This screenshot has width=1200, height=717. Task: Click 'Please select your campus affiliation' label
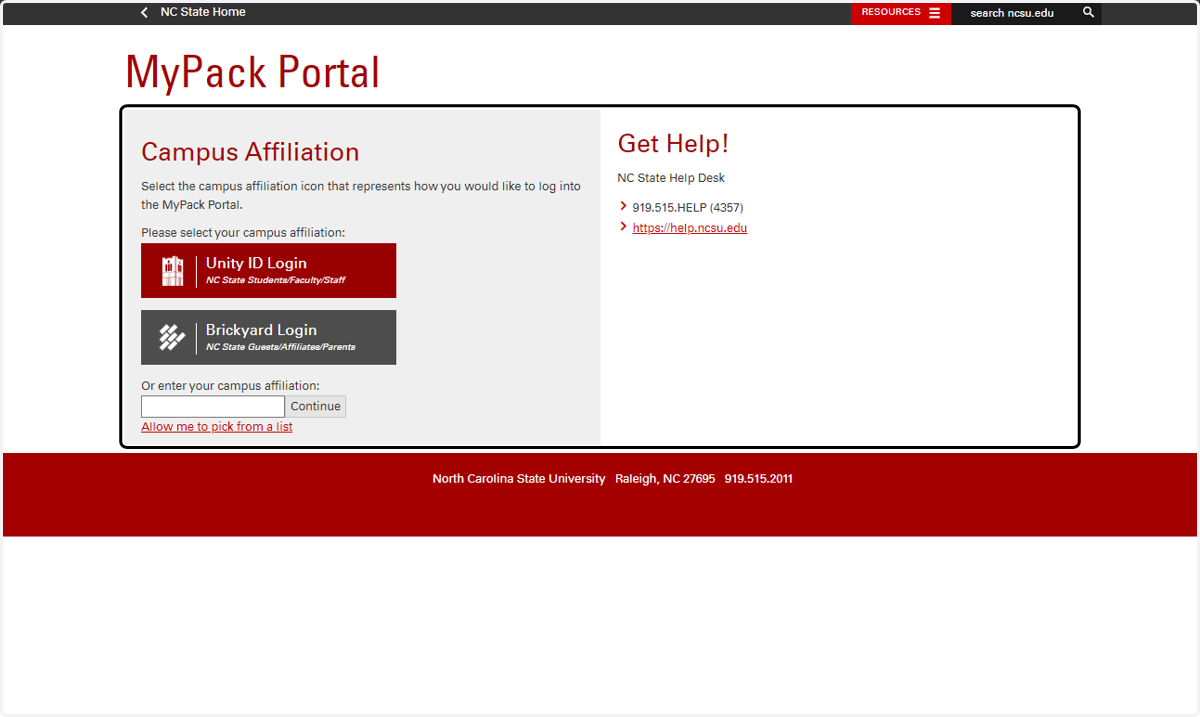point(243,233)
